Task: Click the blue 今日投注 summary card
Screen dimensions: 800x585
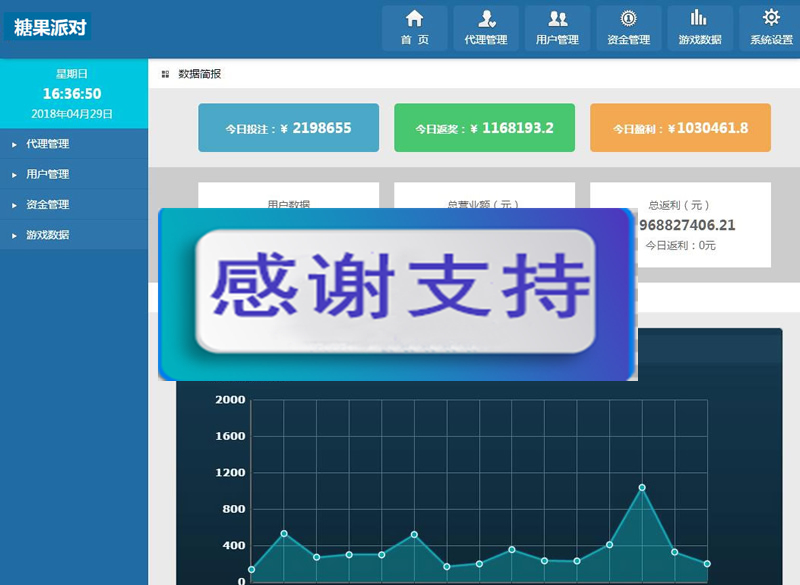Action: tap(287, 127)
